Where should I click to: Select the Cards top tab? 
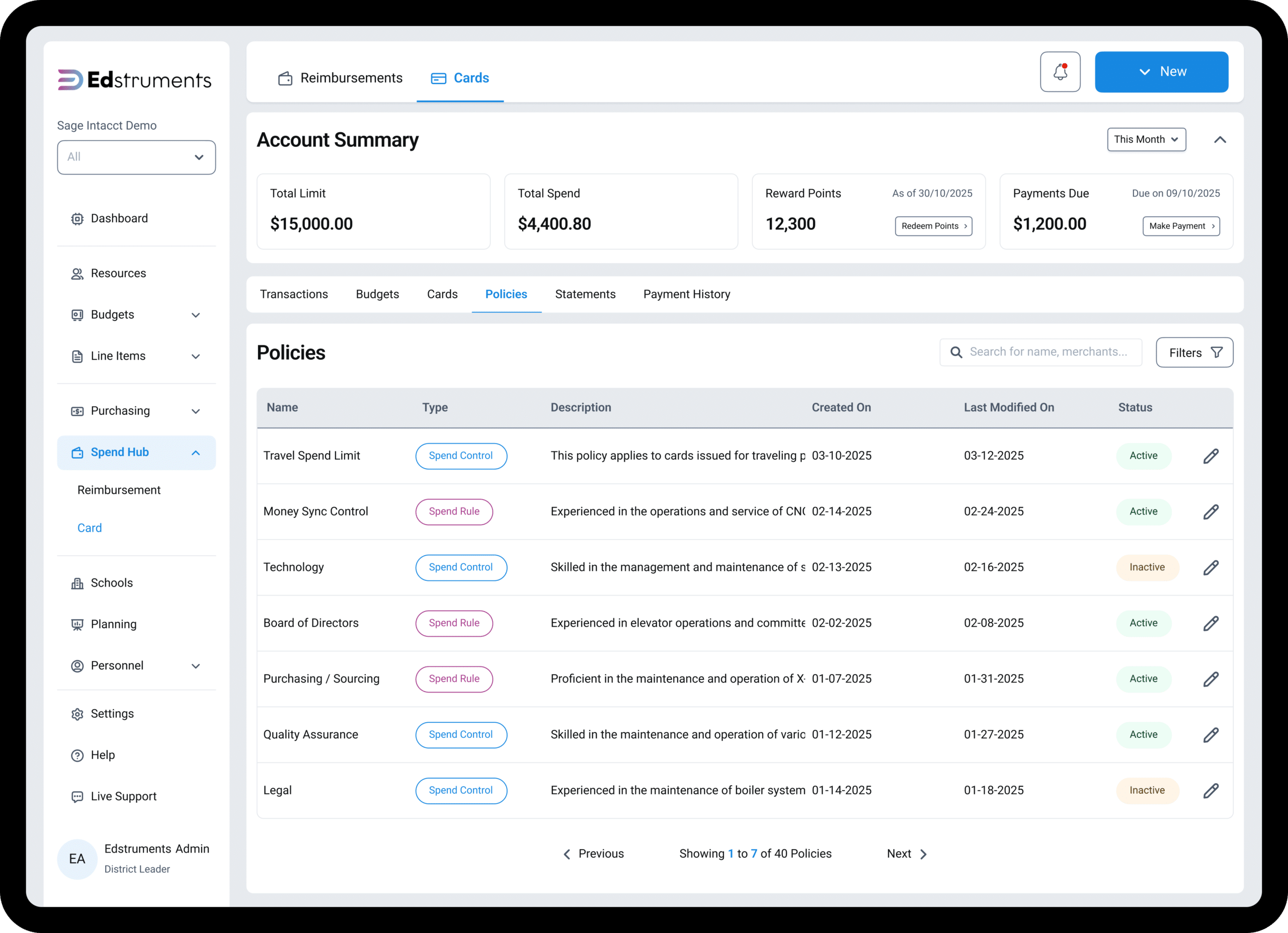459,78
